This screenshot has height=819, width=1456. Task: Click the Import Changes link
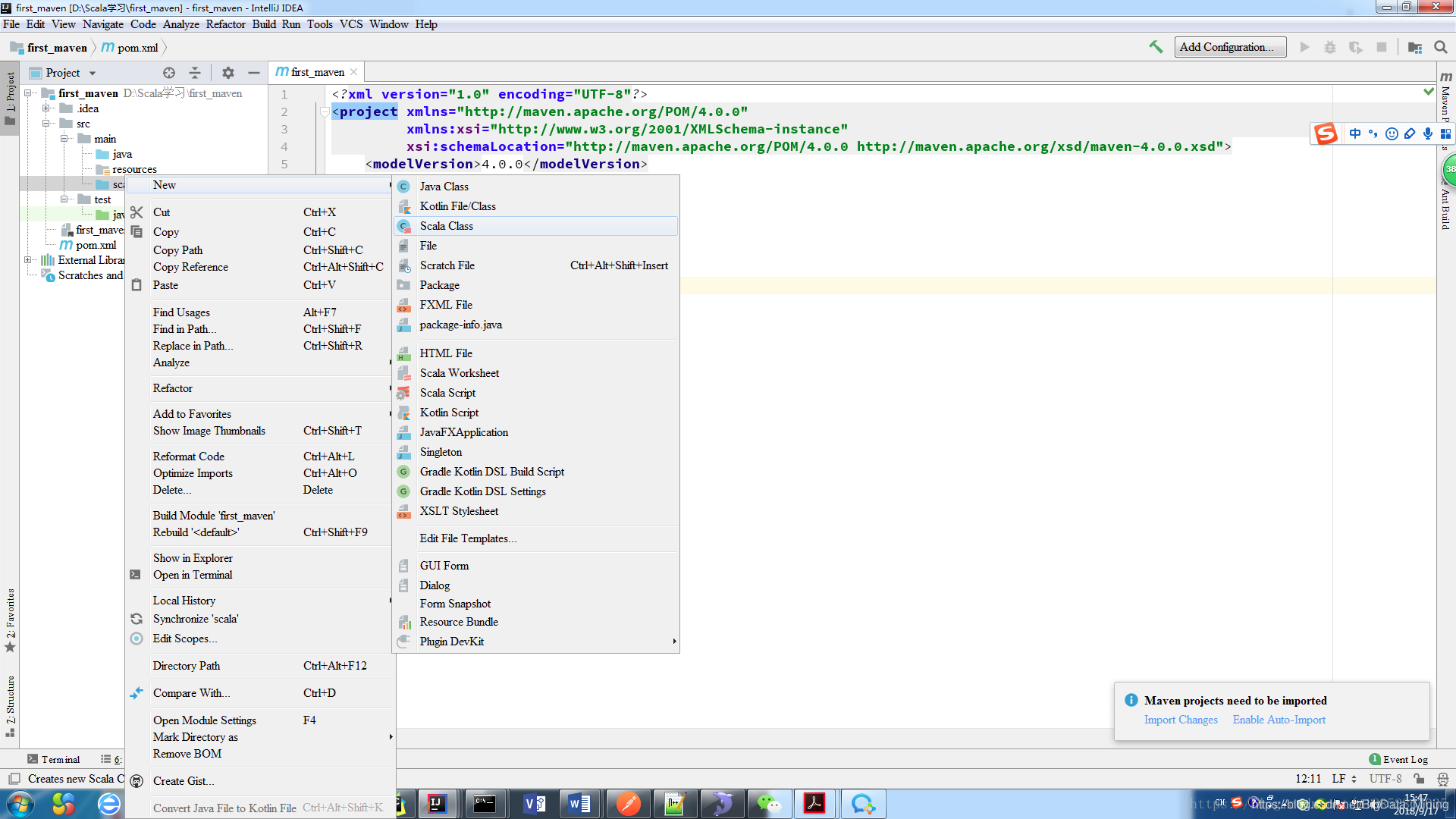pyautogui.click(x=1180, y=720)
